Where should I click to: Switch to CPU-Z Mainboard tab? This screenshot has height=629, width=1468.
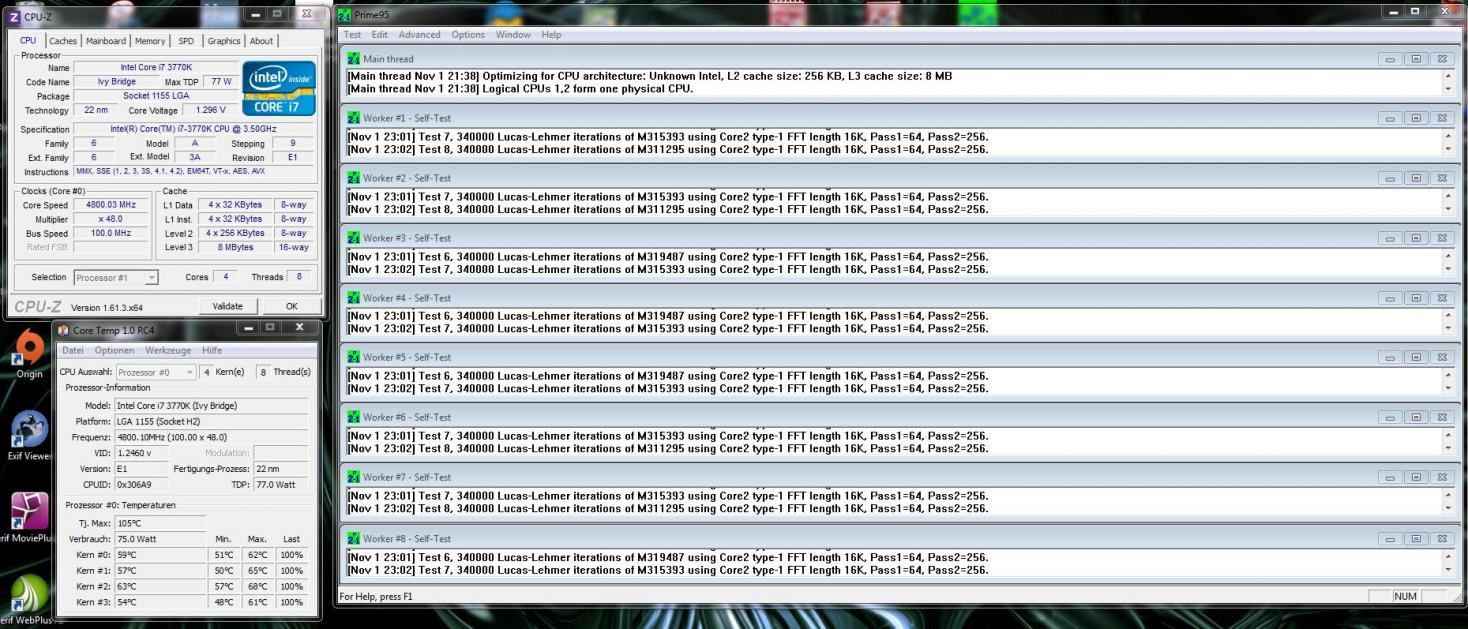106,41
